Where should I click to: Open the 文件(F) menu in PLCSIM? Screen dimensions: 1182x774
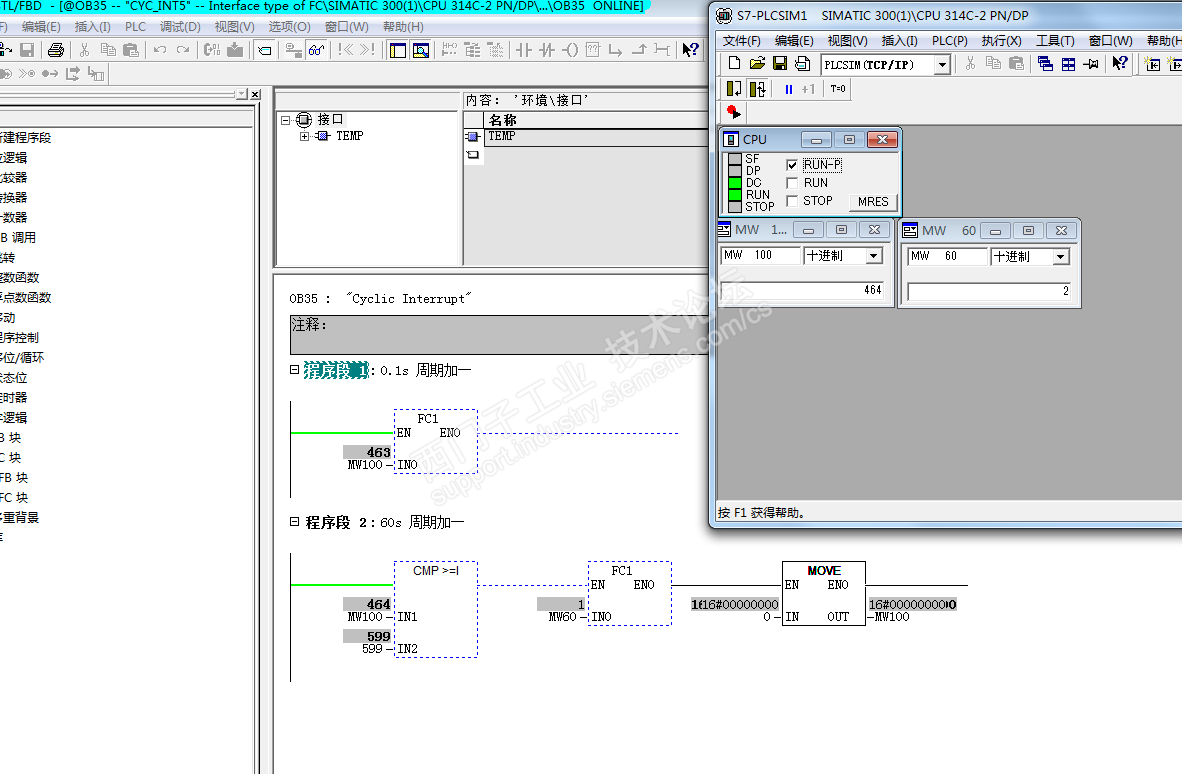click(742, 41)
